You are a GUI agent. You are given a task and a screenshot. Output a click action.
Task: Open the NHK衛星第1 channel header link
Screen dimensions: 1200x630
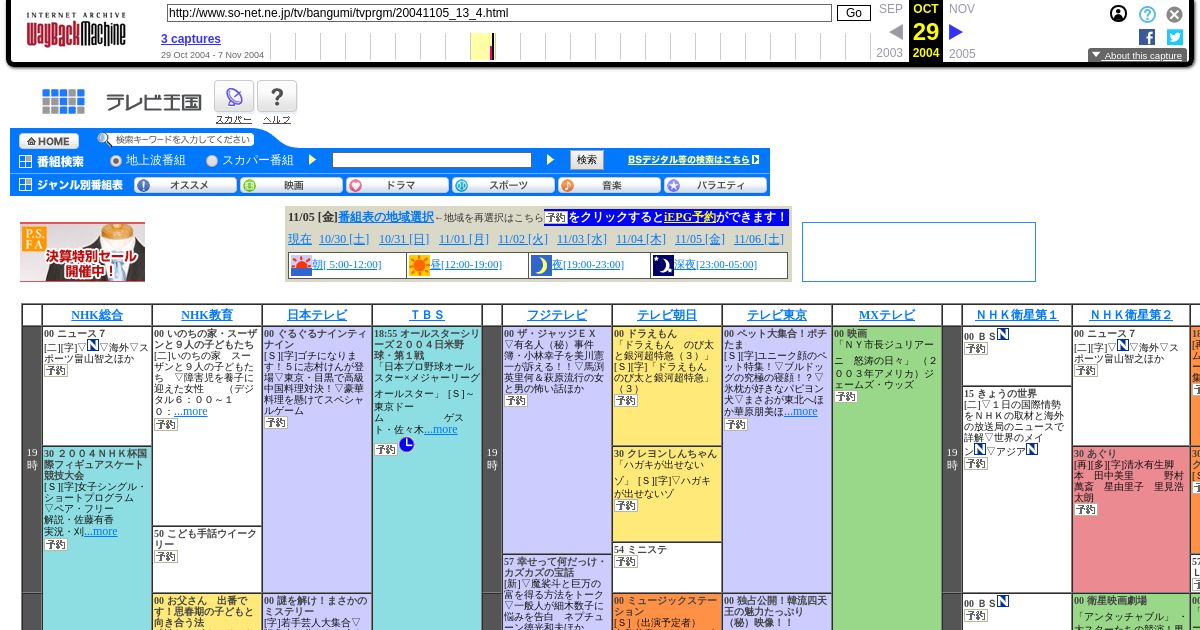tap(1017, 315)
